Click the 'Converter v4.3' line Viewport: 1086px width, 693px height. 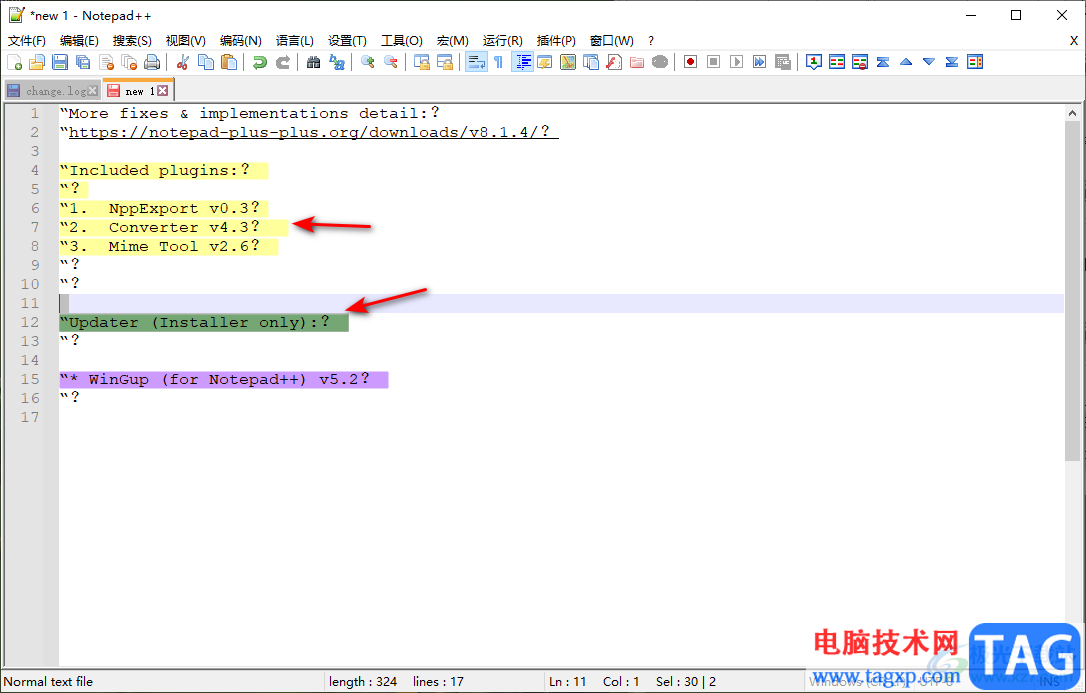pos(174,227)
